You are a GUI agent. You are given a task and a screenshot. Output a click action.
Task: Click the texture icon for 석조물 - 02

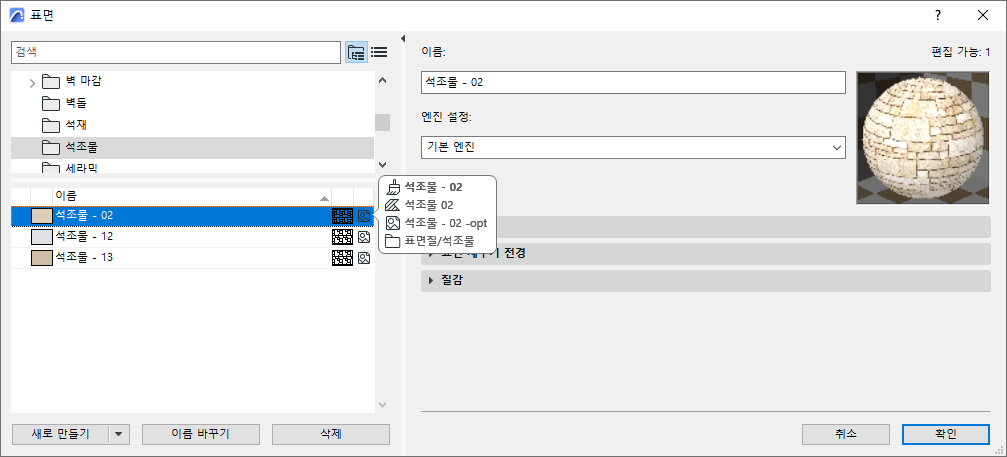tap(363, 216)
